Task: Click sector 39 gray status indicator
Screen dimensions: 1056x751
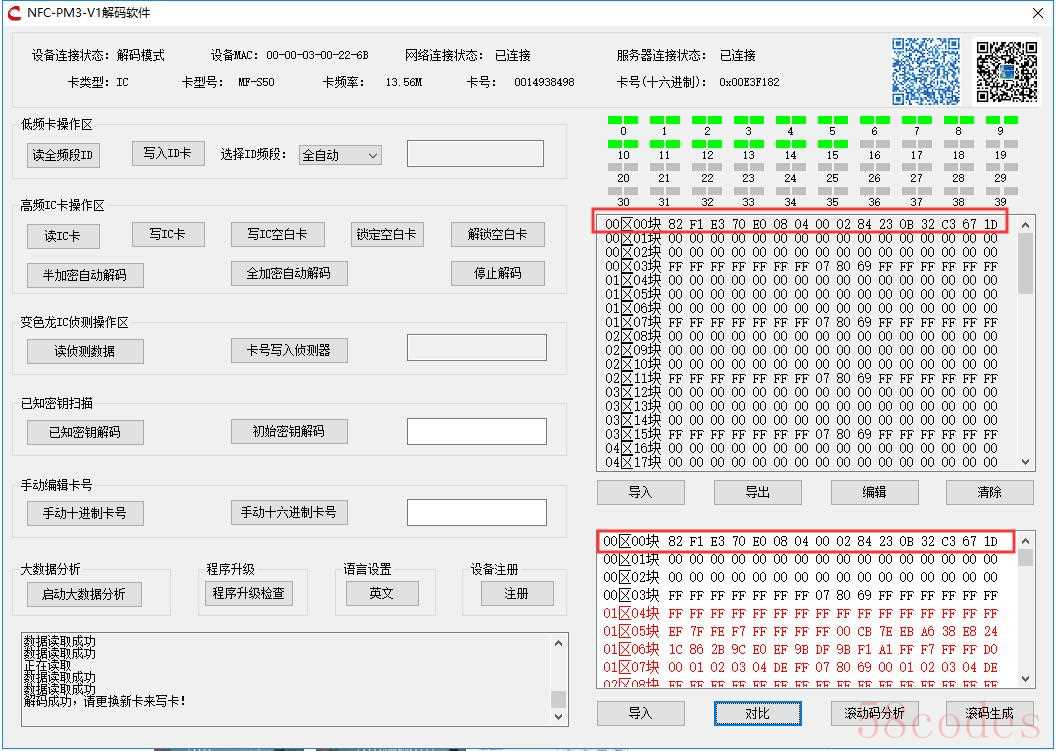Action: (x=1001, y=191)
